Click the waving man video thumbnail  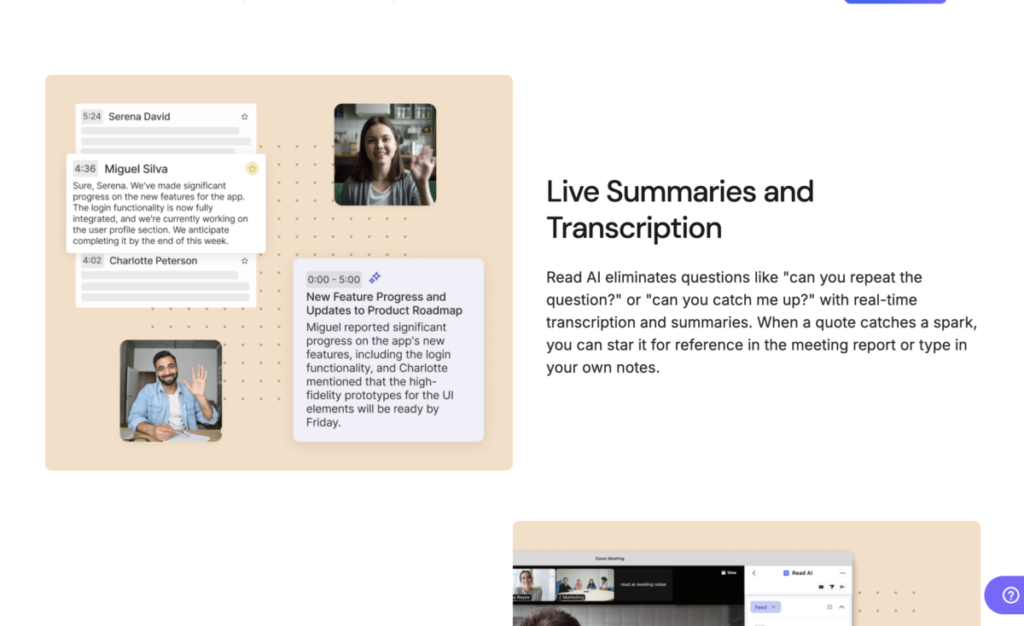coord(171,390)
